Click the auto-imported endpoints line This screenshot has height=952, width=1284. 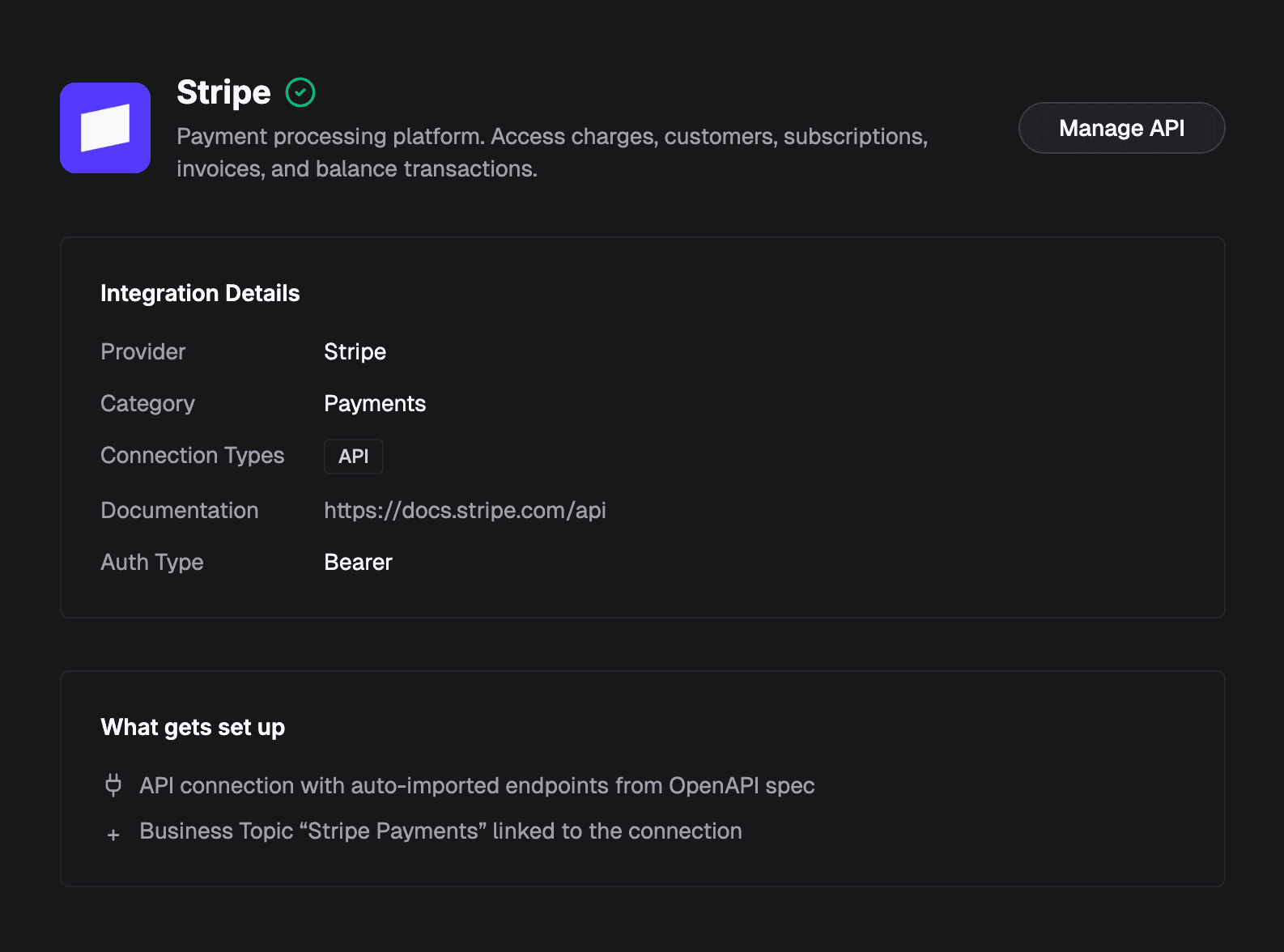tap(477, 786)
